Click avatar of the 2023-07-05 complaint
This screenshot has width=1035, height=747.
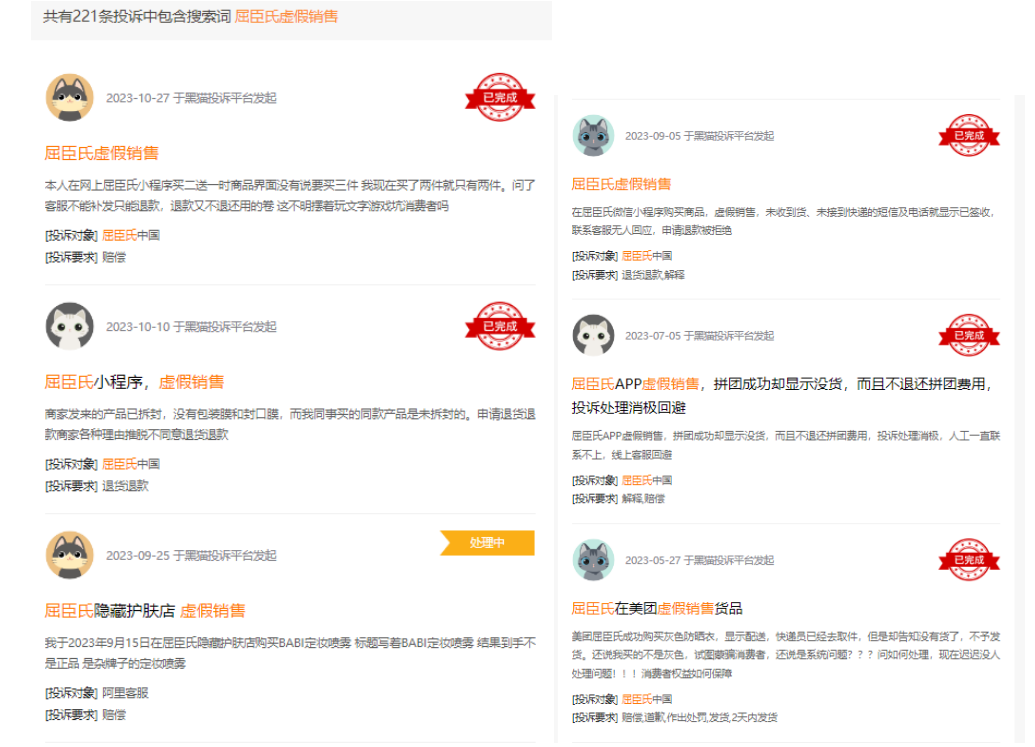coord(593,335)
